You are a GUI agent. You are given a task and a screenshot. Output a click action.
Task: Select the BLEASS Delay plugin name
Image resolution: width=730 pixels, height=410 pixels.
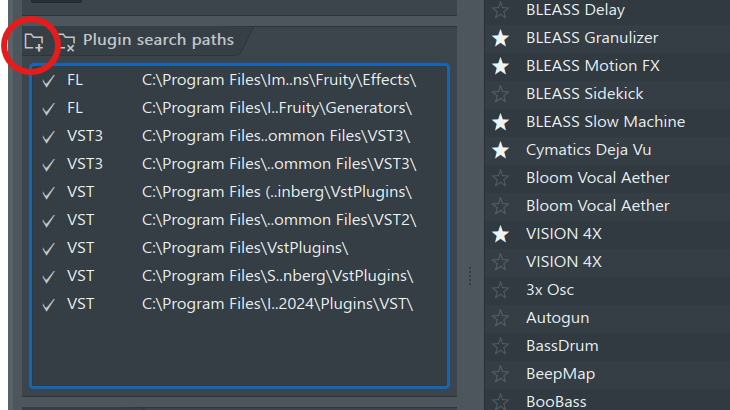pyautogui.click(x=575, y=10)
